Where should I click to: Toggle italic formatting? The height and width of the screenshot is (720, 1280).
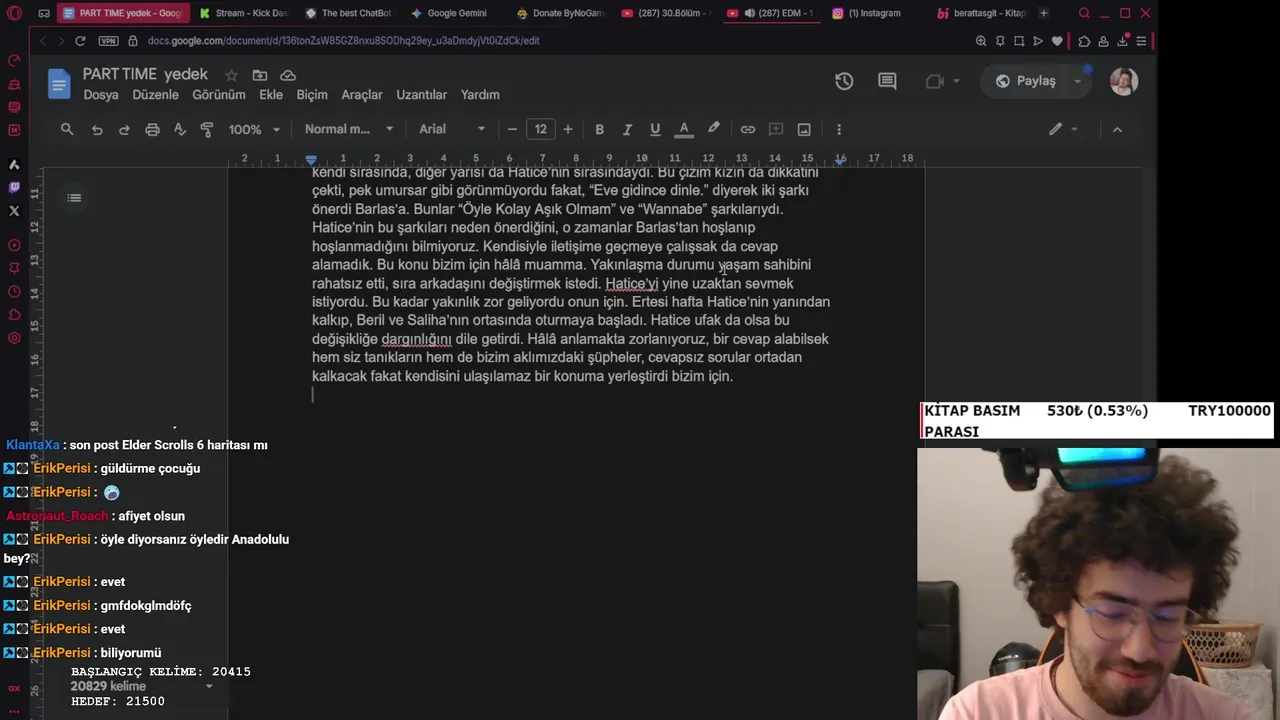[x=627, y=129]
